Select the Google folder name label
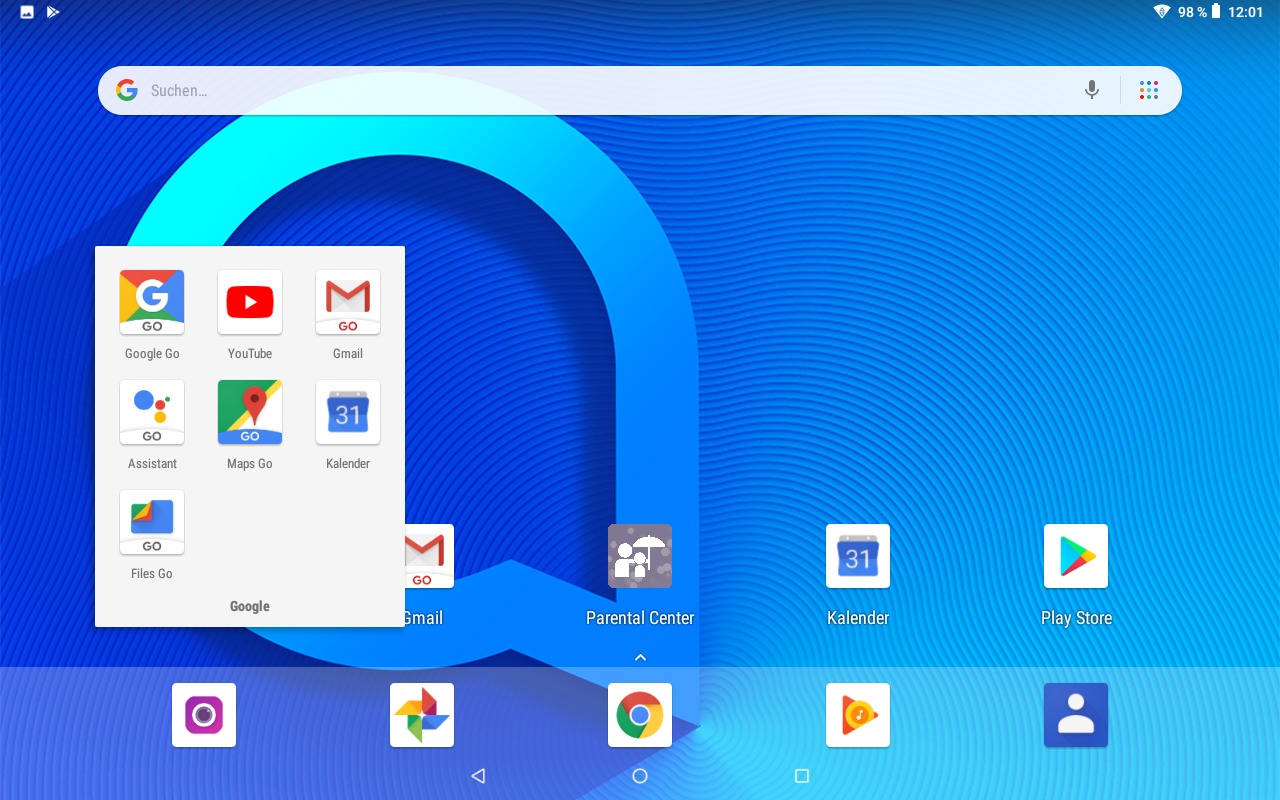This screenshot has width=1280, height=800. 250,606
